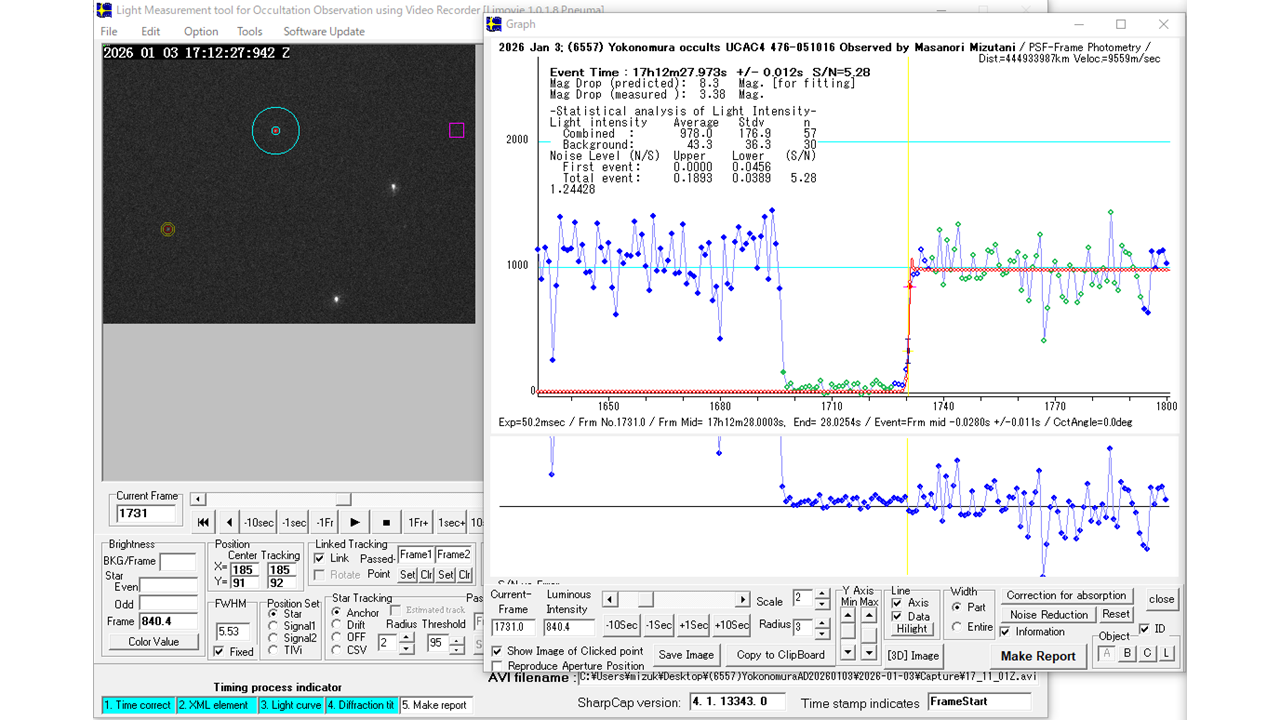Click the Make Report button
Screen dimensions: 1280x720
[x=1038, y=656]
